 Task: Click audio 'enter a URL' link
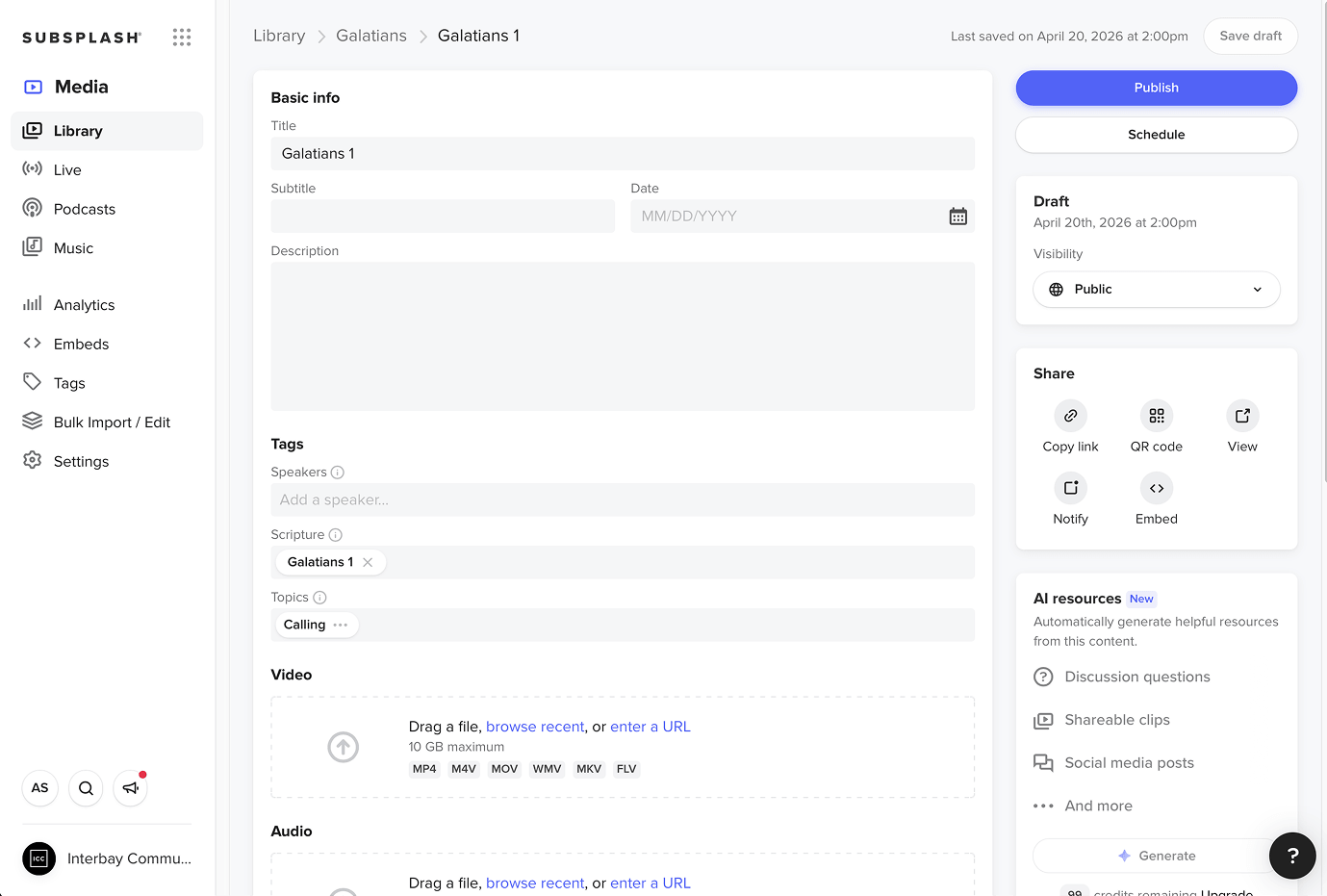click(651, 883)
